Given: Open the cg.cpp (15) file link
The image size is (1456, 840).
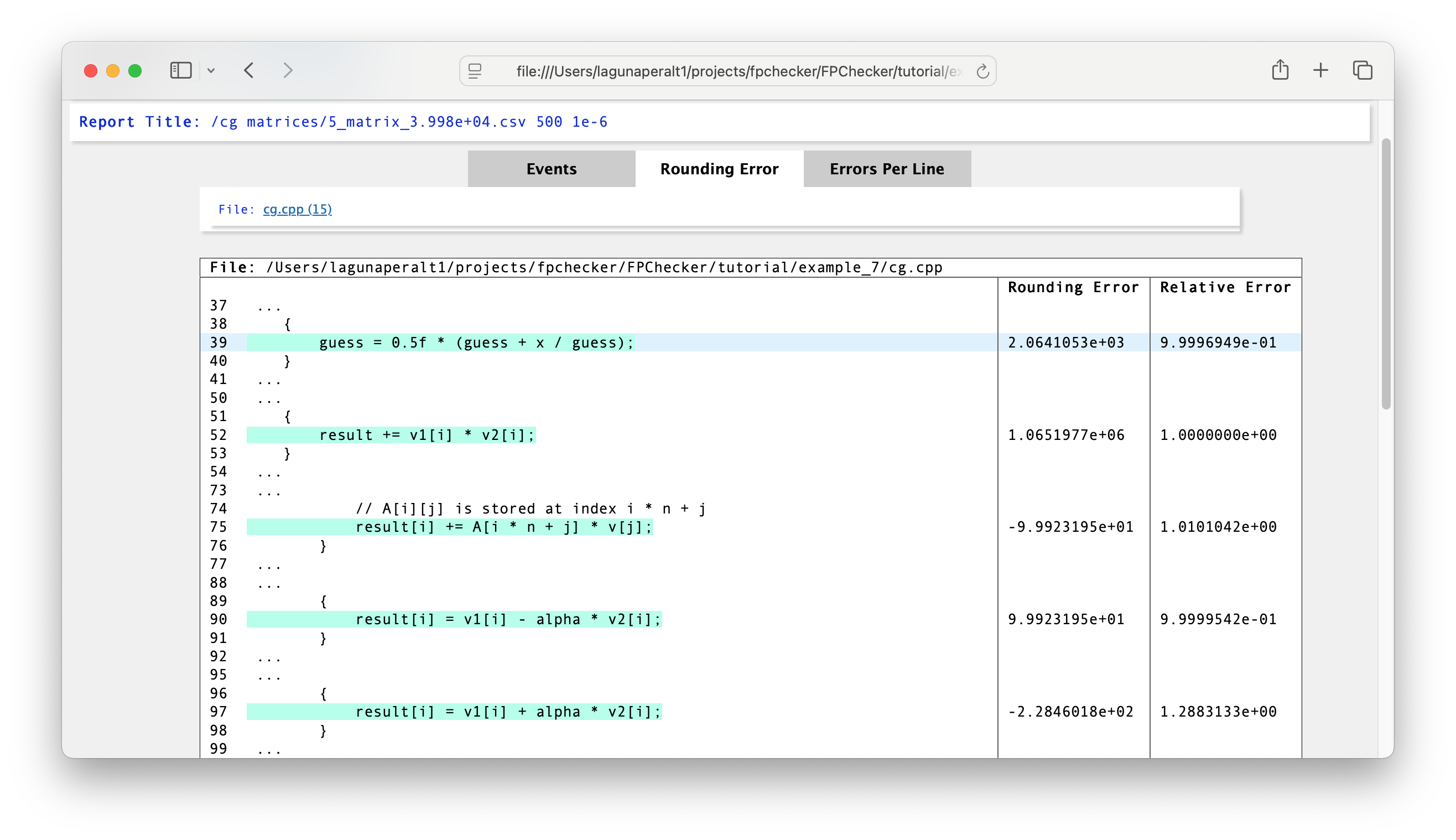Looking at the screenshot, I should tap(298, 209).
